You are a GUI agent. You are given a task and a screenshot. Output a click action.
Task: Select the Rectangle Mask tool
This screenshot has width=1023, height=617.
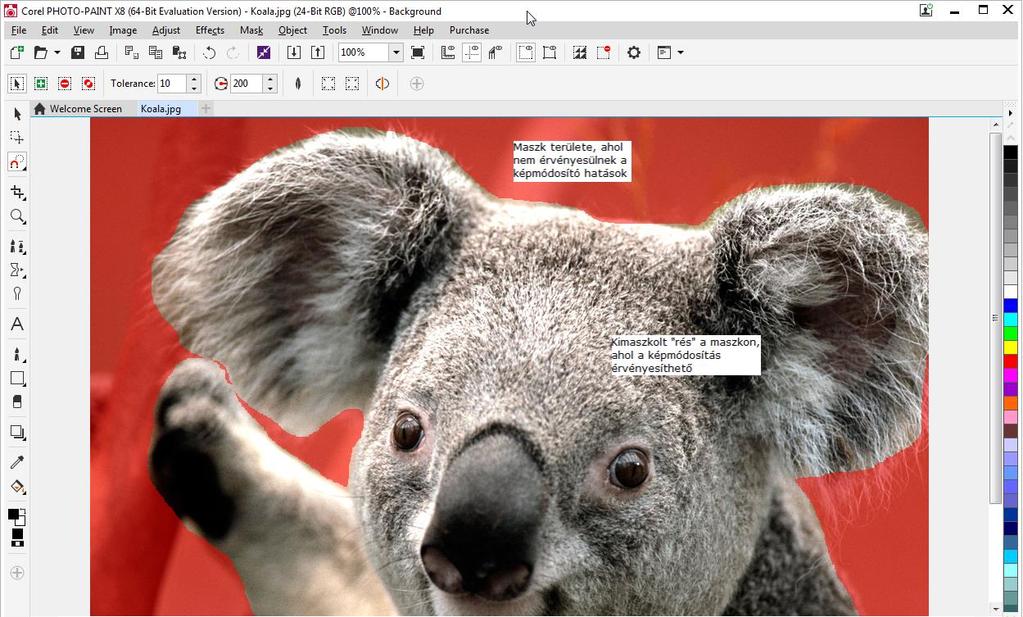17,138
